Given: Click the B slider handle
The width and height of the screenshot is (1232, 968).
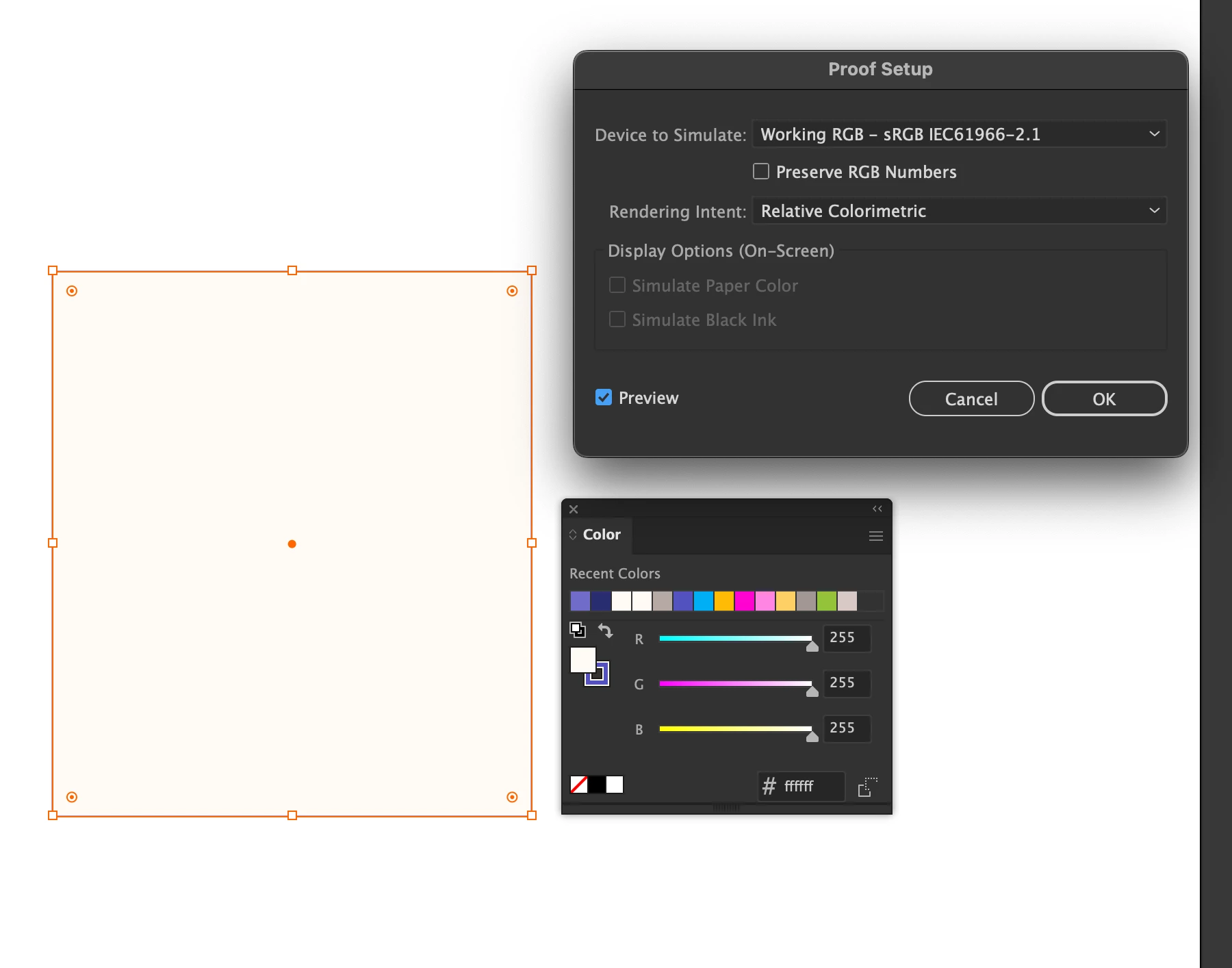Looking at the screenshot, I should point(812,737).
